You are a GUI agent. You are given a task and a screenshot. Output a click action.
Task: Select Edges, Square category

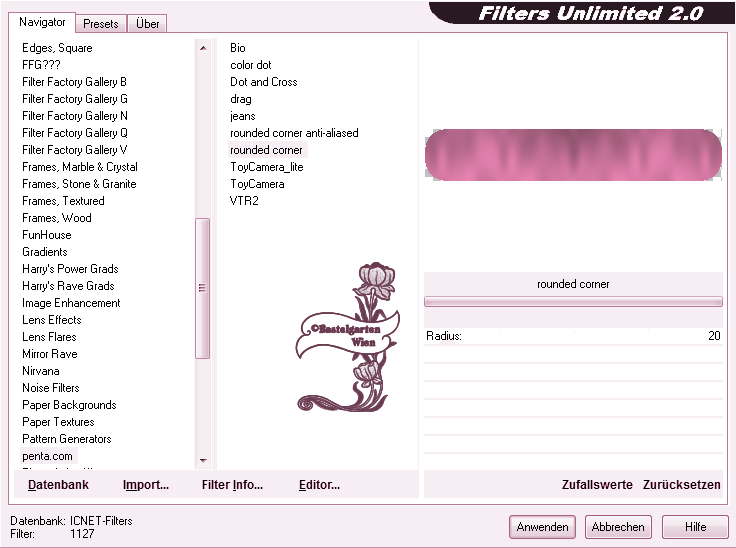tap(57, 48)
